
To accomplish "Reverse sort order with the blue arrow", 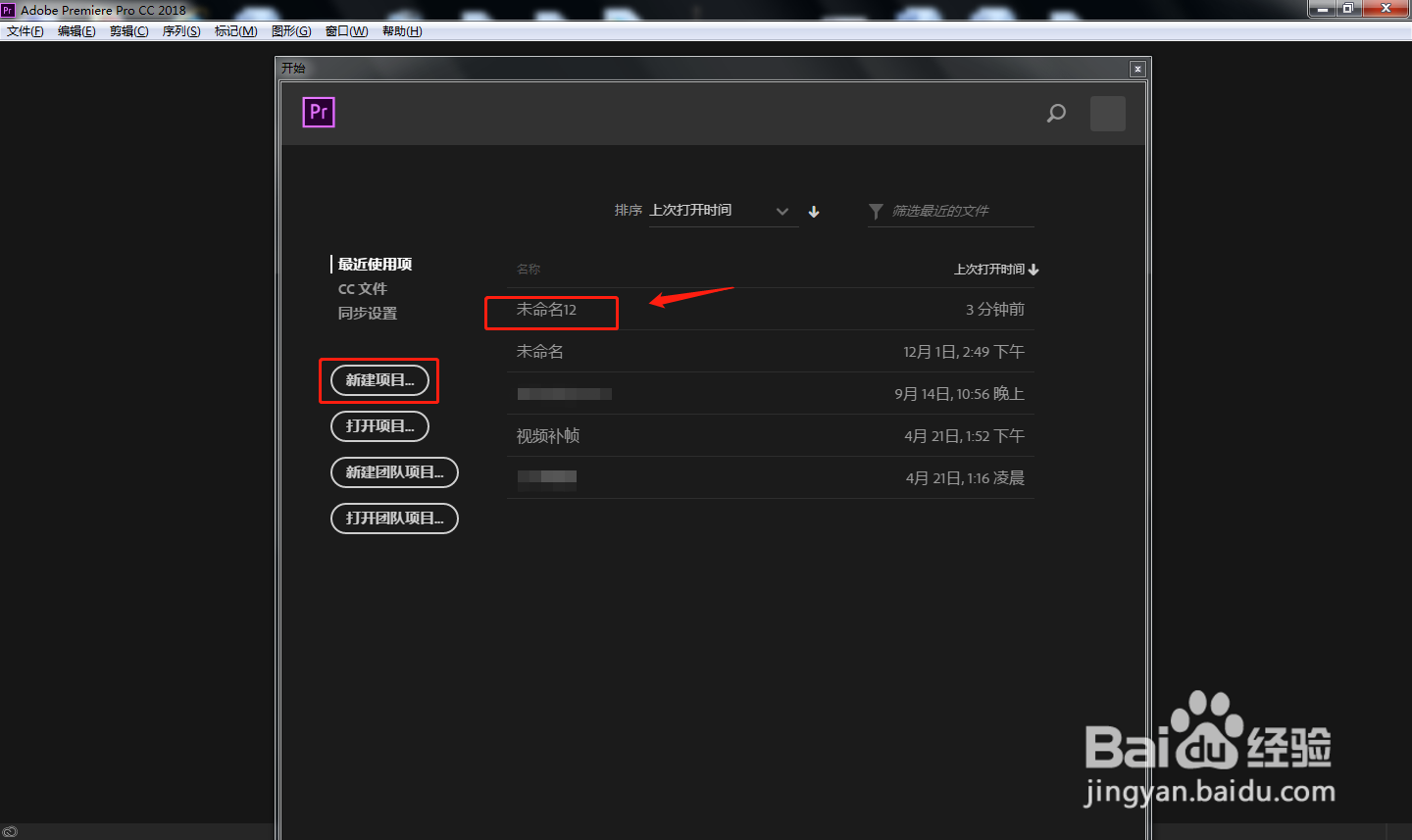I will tap(814, 212).
